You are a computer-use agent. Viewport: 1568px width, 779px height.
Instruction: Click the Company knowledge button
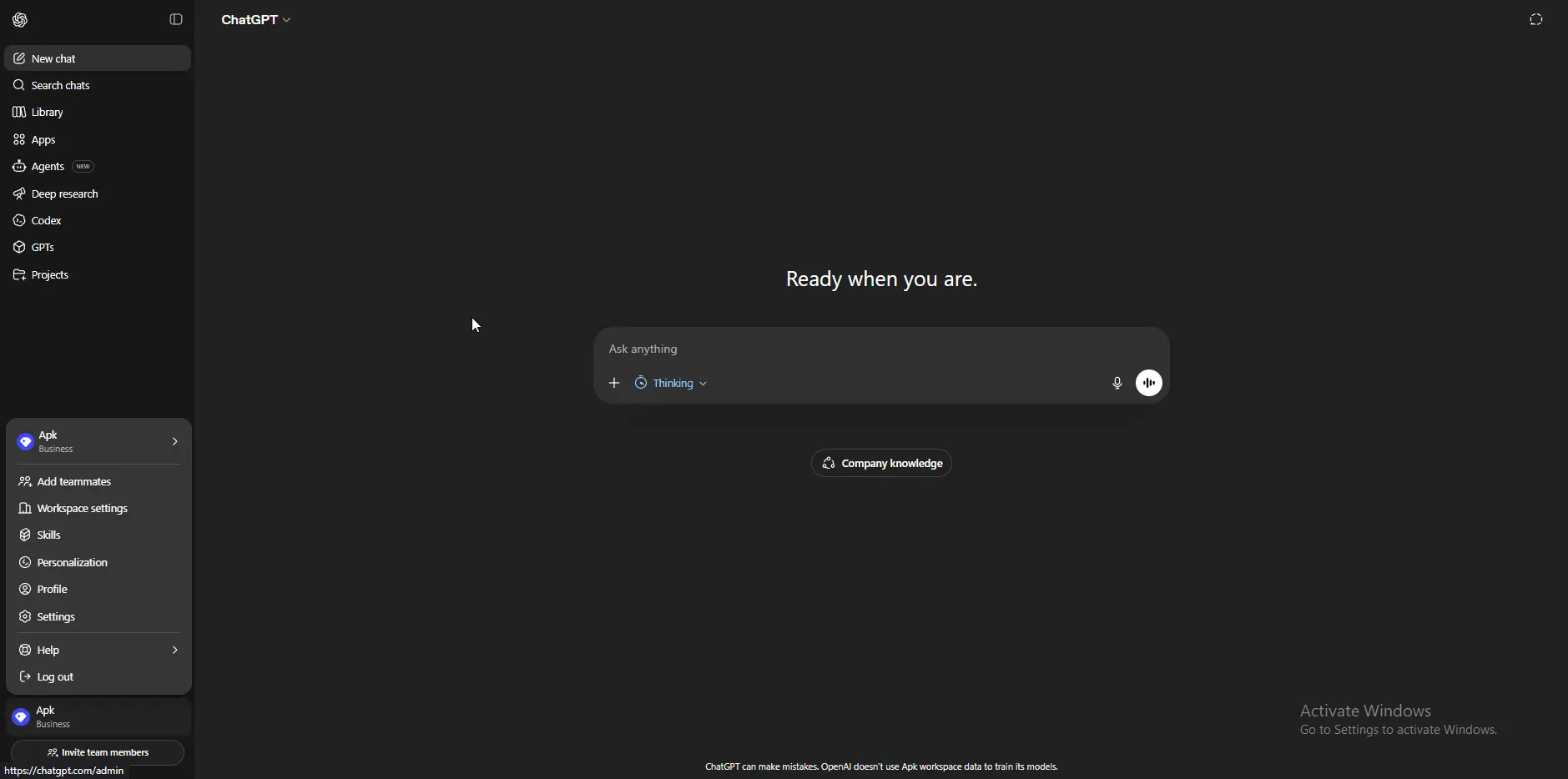[x=882, y=463]
